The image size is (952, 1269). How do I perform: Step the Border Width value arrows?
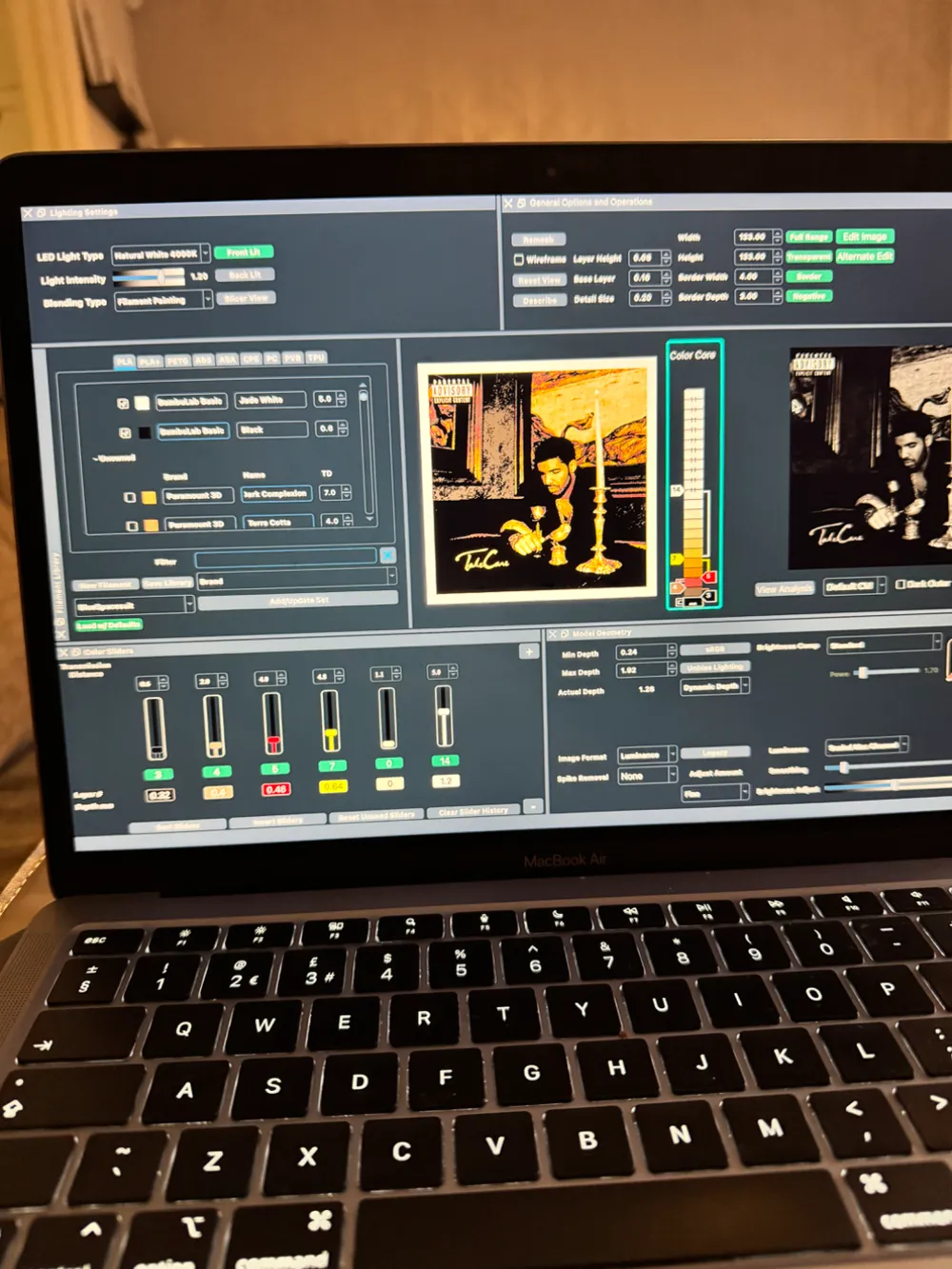tap(777, 277)
